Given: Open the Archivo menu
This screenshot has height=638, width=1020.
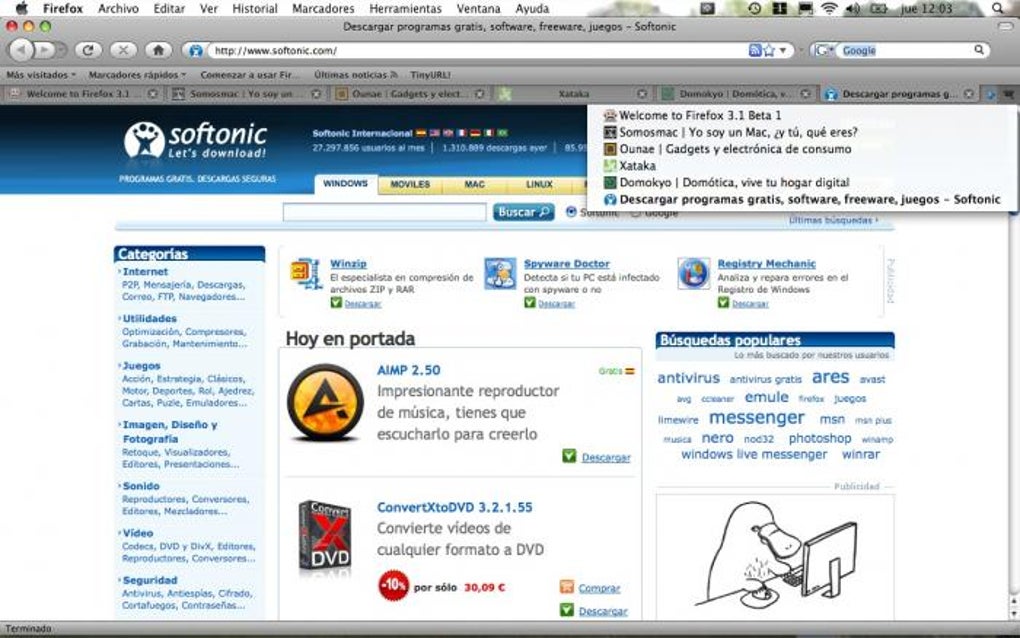Looking at the screenshot, I should point(118,8).
